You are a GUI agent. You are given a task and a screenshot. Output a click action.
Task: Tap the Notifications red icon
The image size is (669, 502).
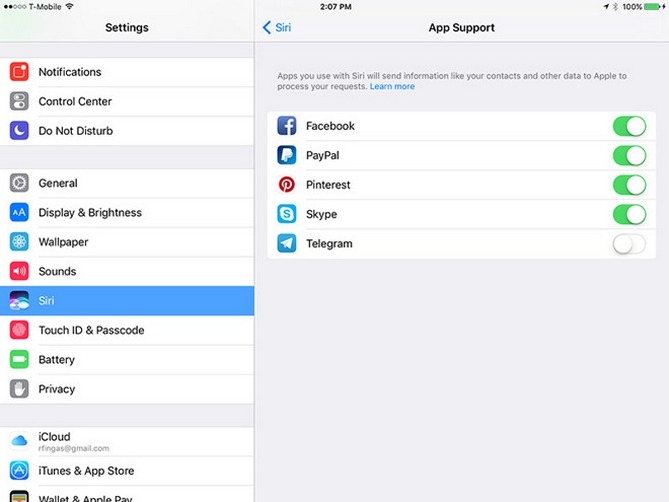[19, 72]
